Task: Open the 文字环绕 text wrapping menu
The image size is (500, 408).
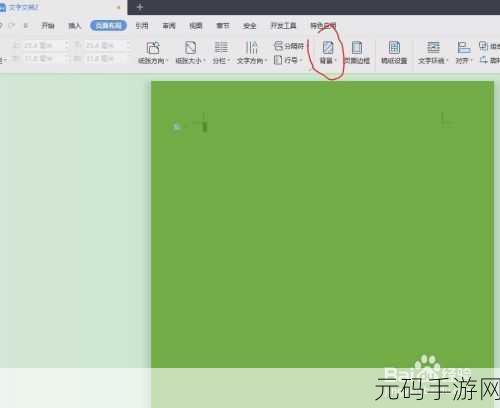Action: click(433, 53)
